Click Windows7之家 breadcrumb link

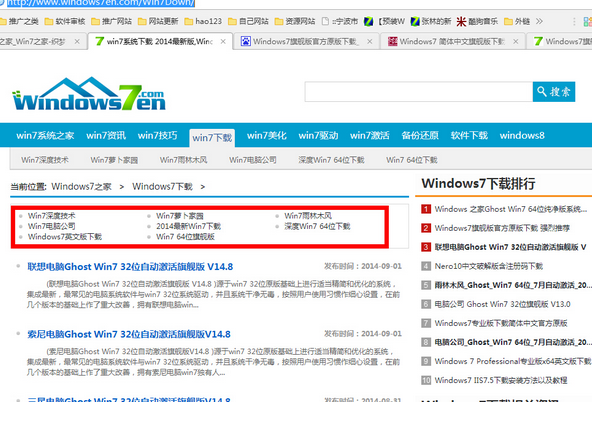[82, 187]
